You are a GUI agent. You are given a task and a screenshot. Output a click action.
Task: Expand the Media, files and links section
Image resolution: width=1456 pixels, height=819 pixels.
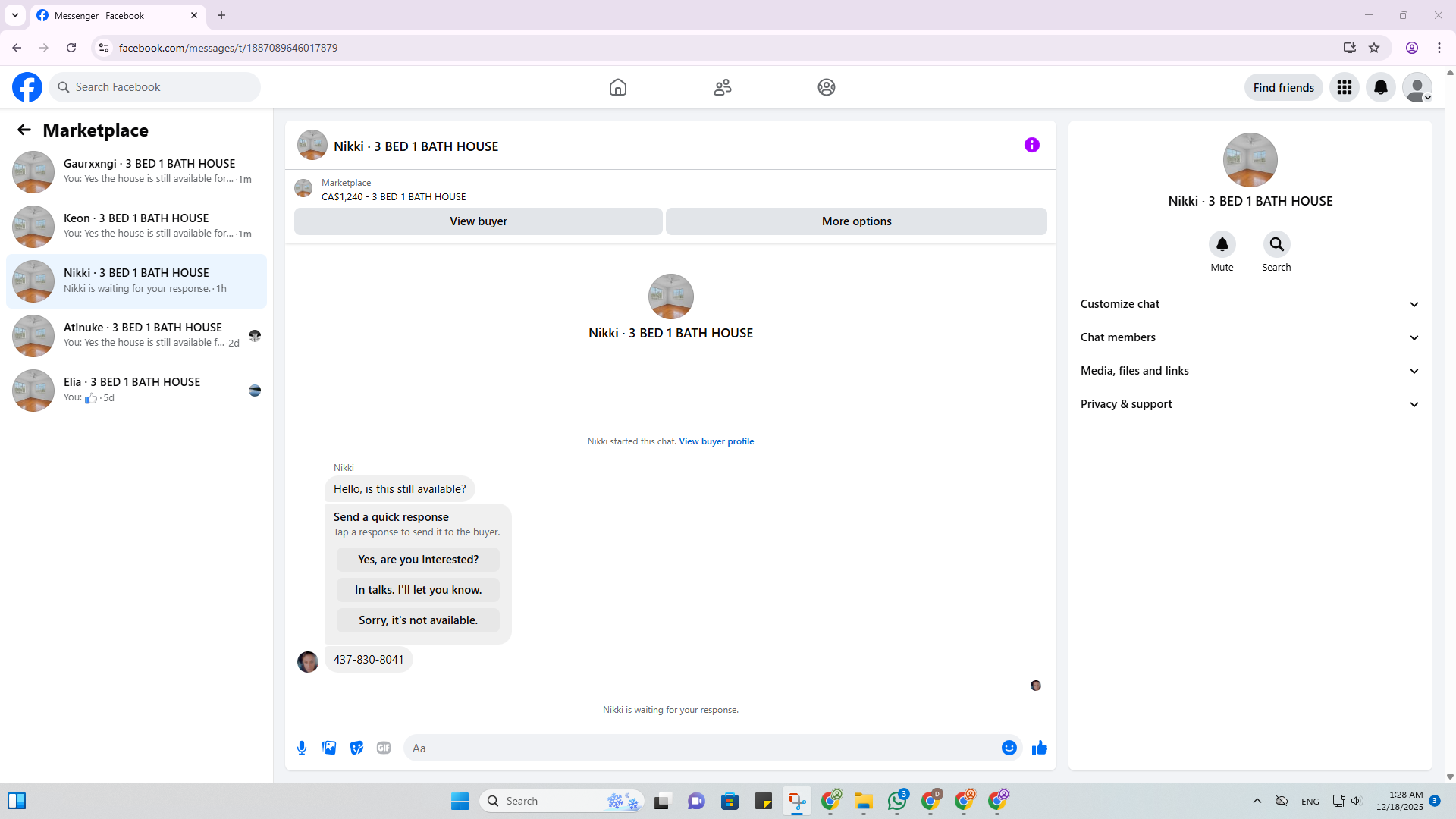(x=1250, y=371)
